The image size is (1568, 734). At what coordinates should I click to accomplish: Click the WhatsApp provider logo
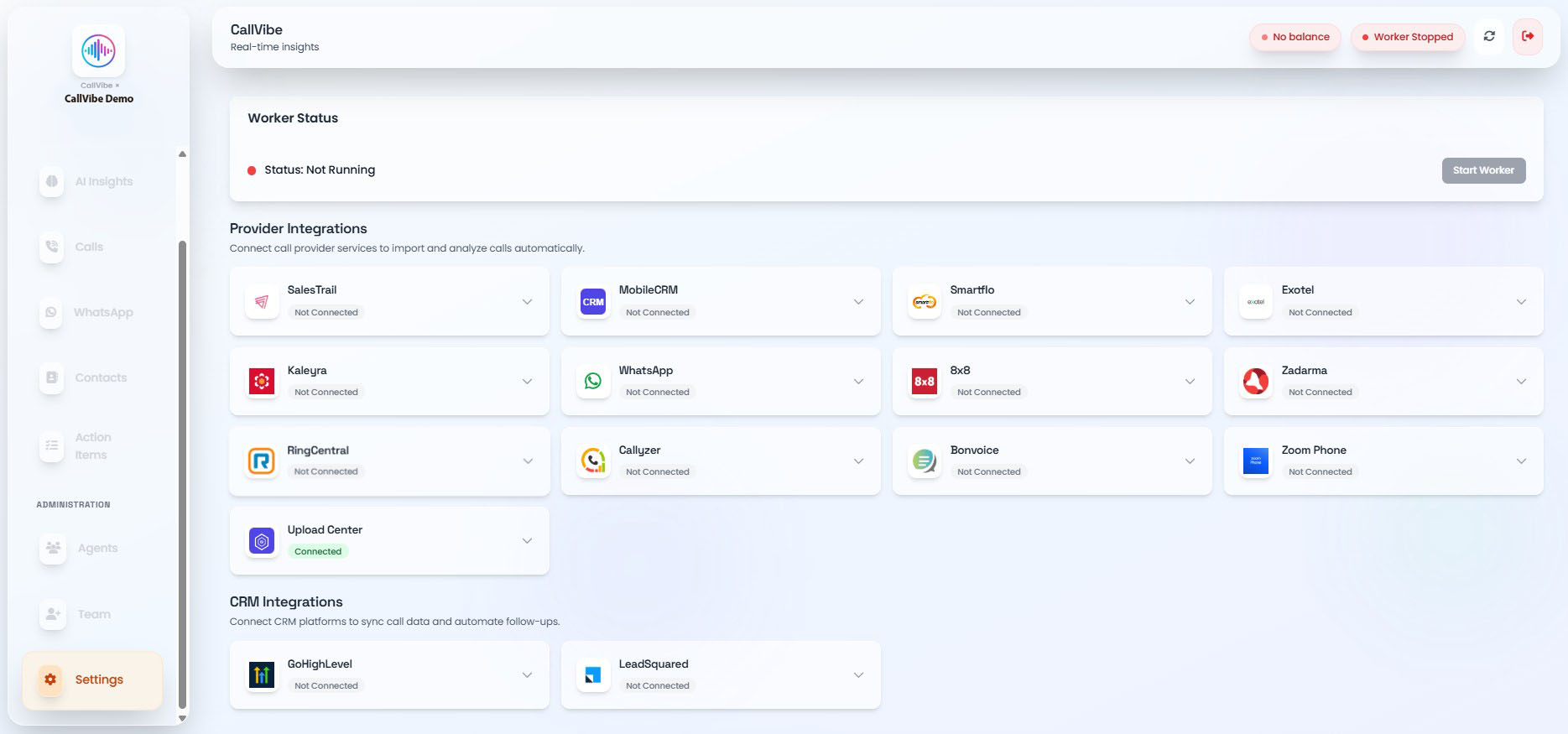[x=593, y=382]
